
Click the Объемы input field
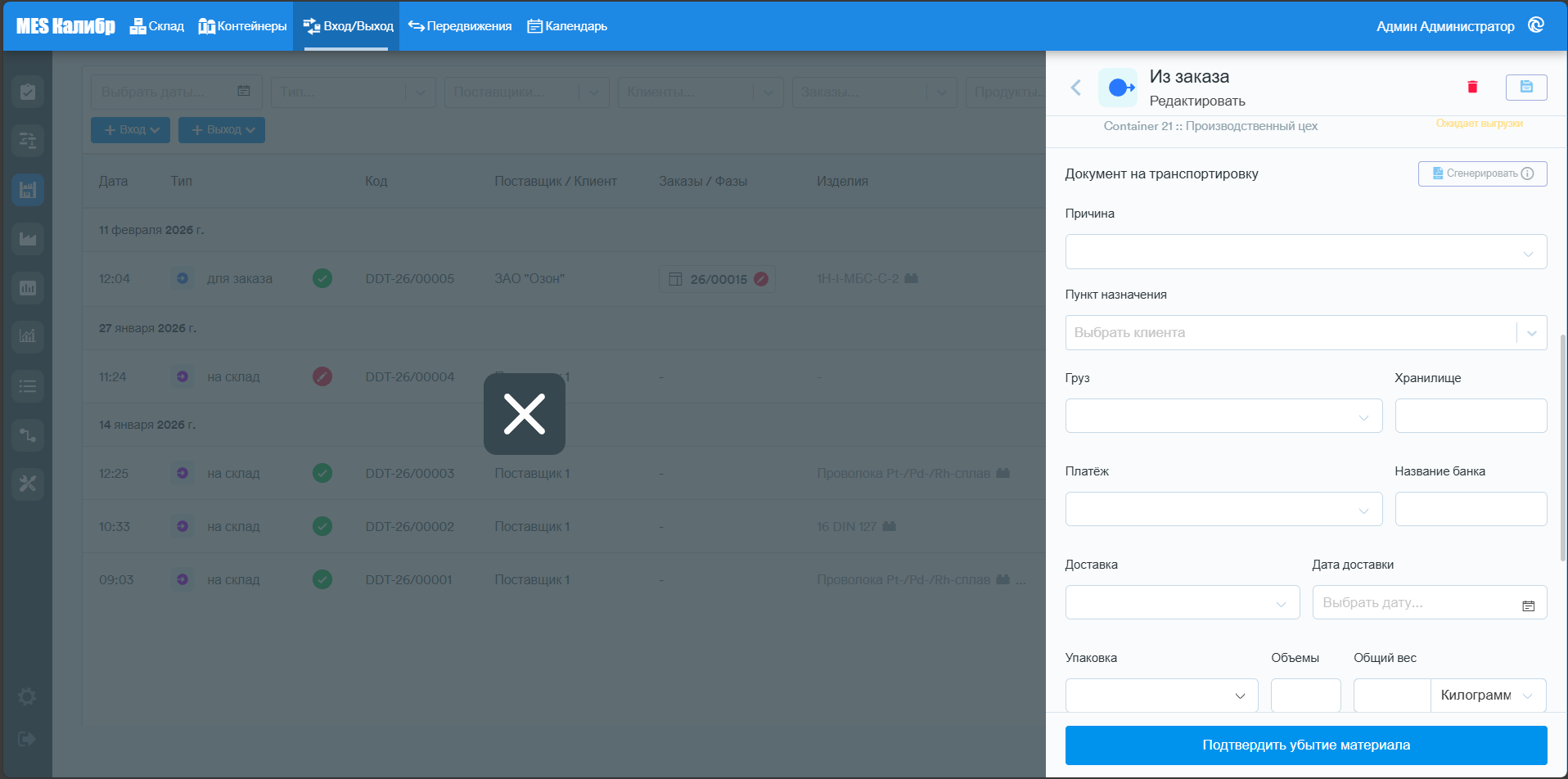1306,695
